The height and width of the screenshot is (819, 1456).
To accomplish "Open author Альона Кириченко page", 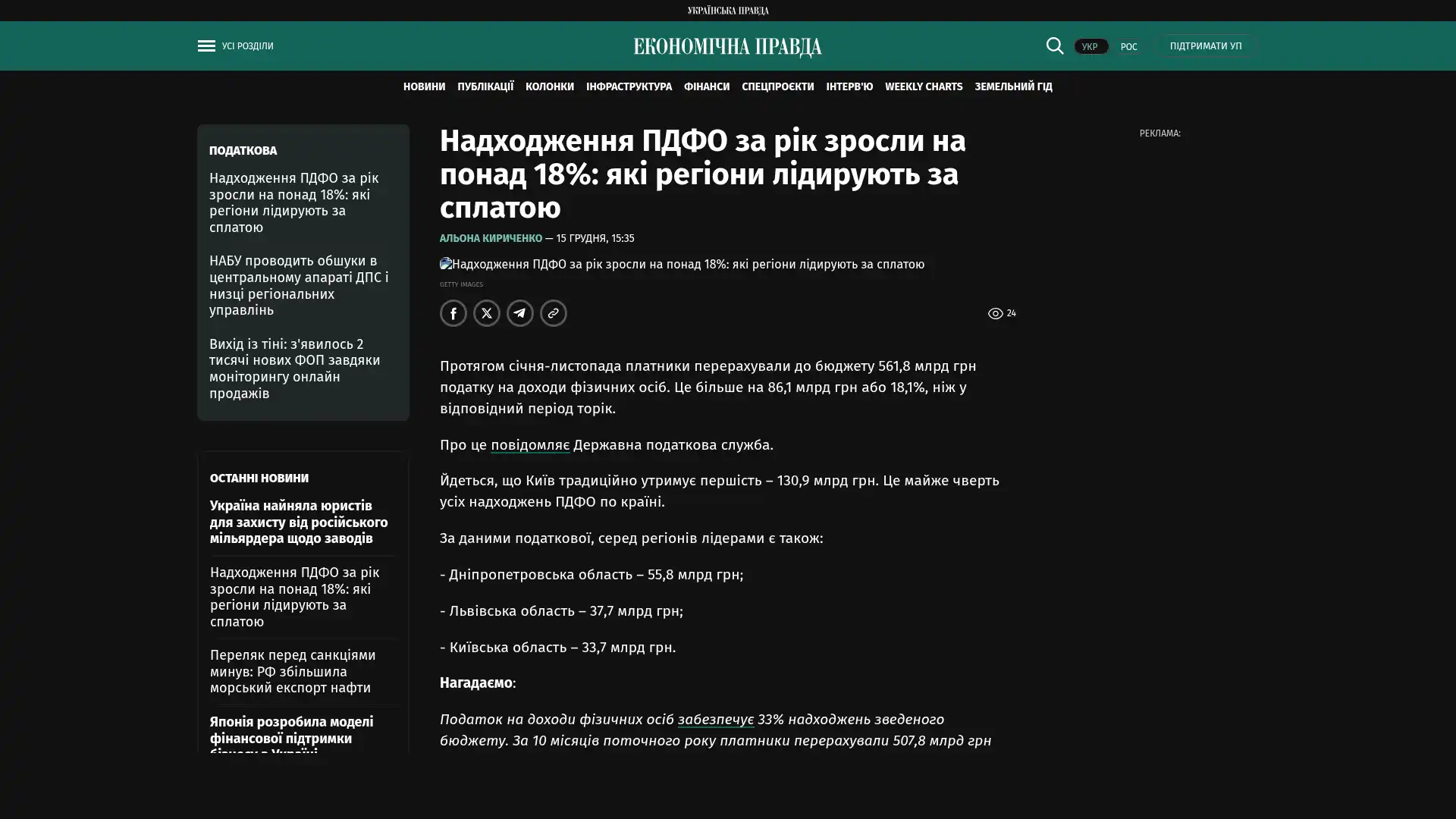I will tap(491, 238).
